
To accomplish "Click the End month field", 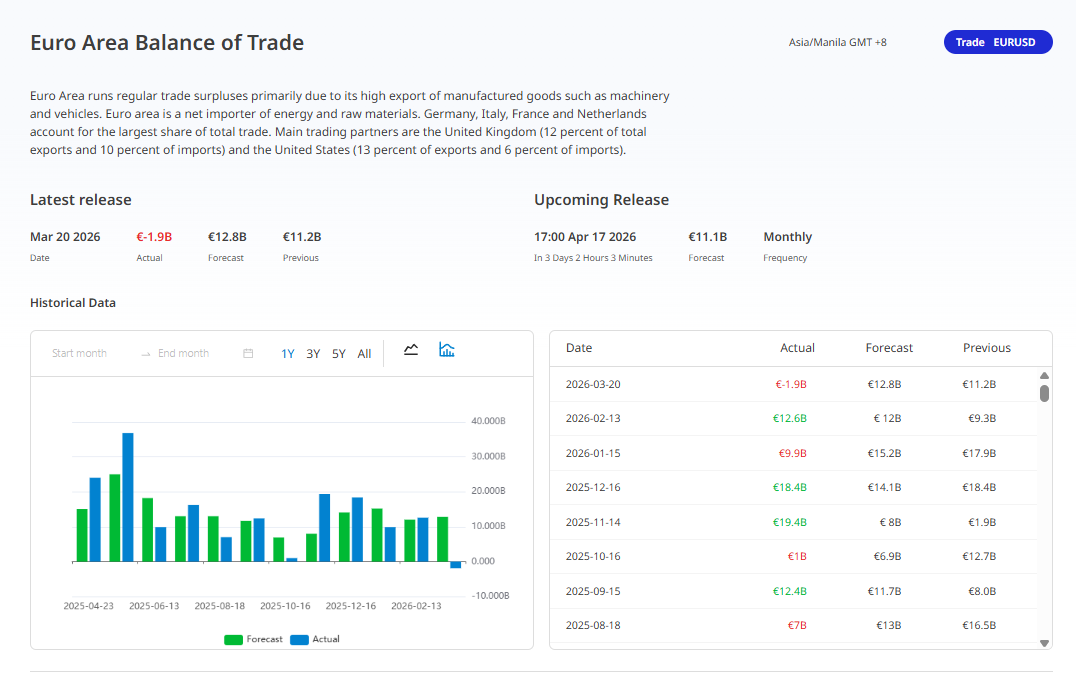I will (184, 353).
